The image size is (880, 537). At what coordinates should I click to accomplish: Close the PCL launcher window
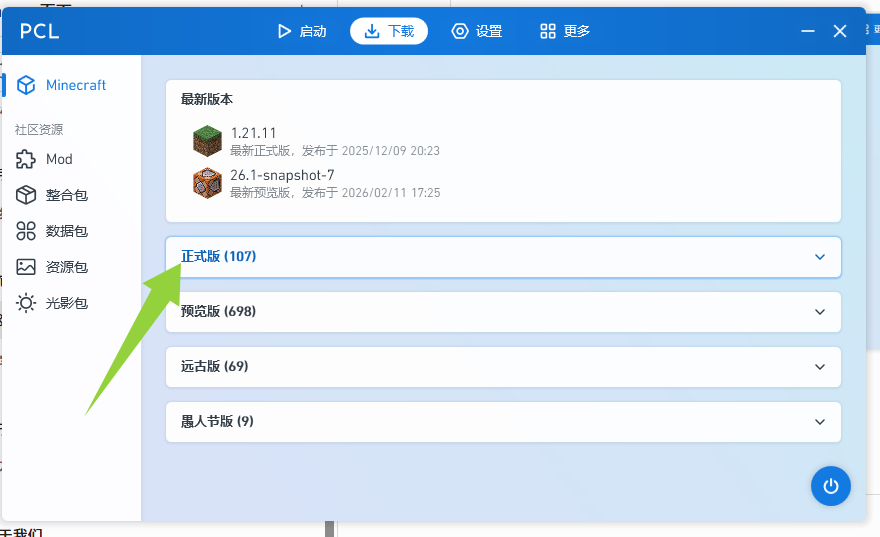840,31
